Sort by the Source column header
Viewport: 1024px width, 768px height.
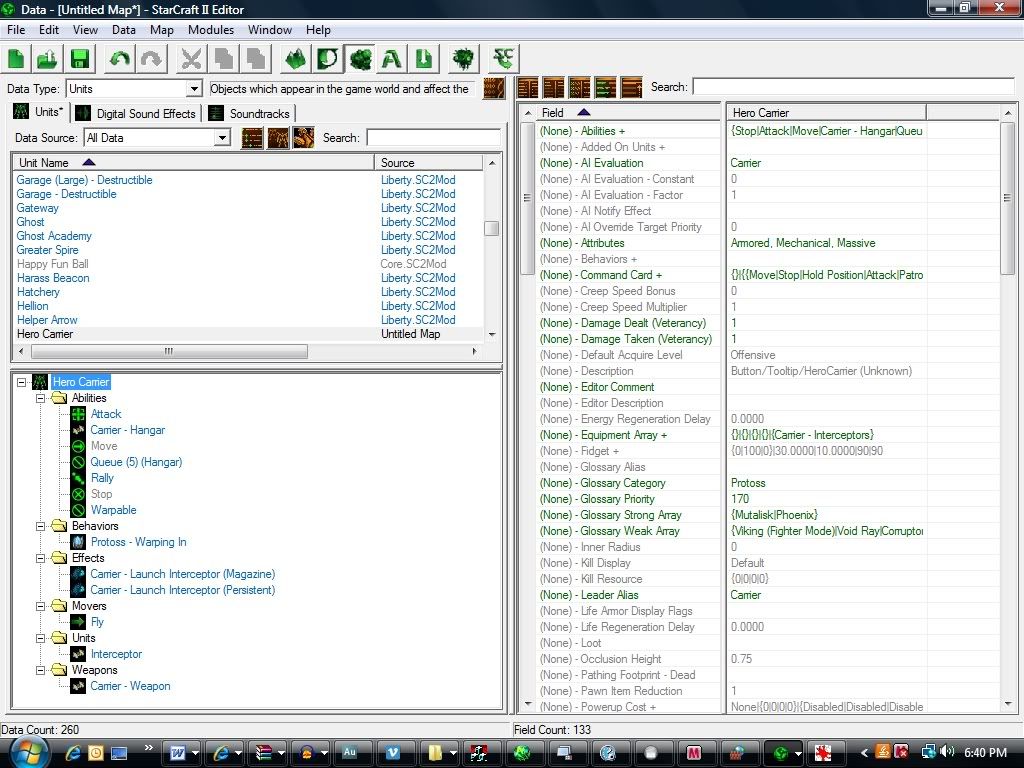[x=428, y=163]
